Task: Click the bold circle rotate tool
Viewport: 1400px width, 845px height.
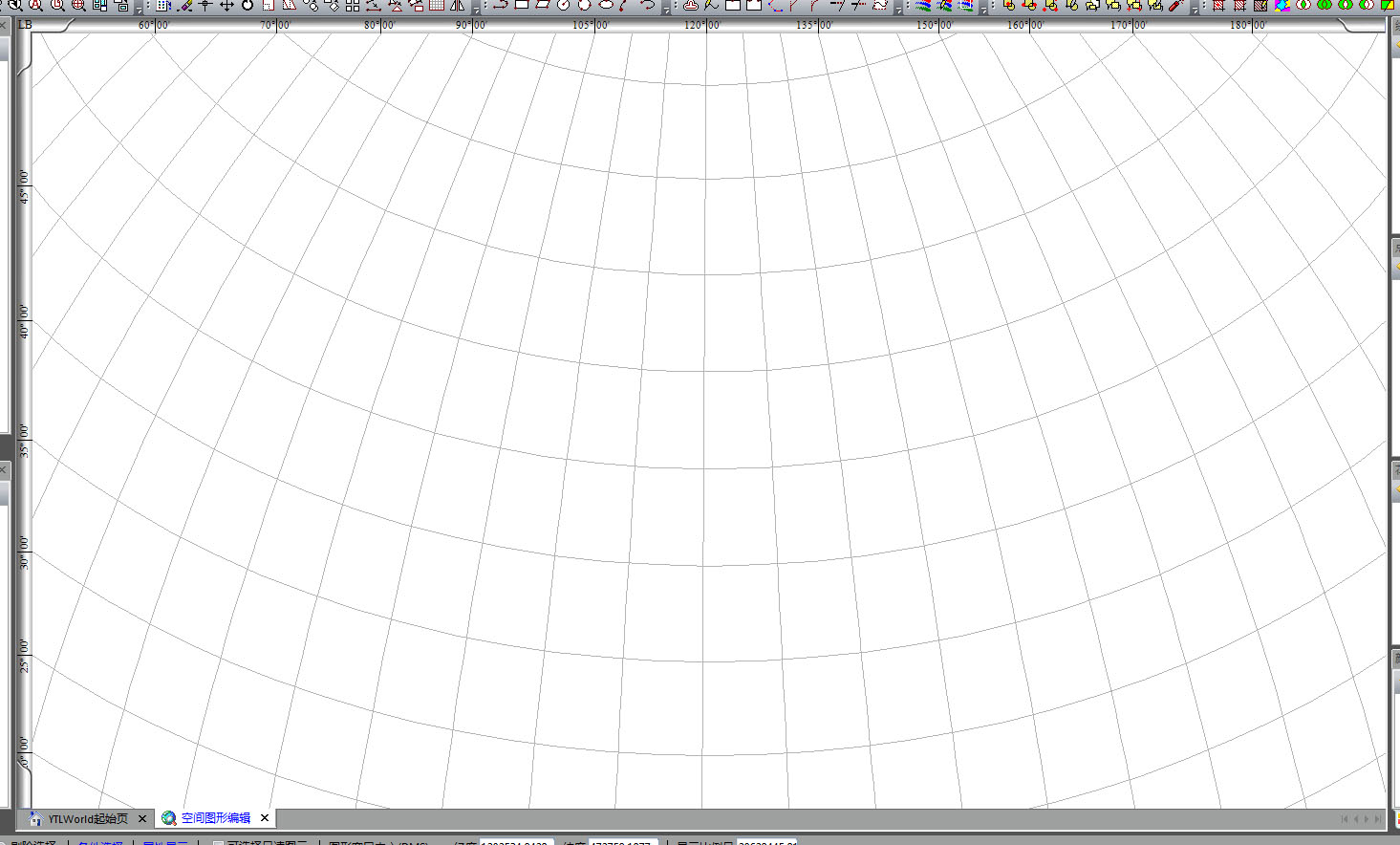Action: 248,5
